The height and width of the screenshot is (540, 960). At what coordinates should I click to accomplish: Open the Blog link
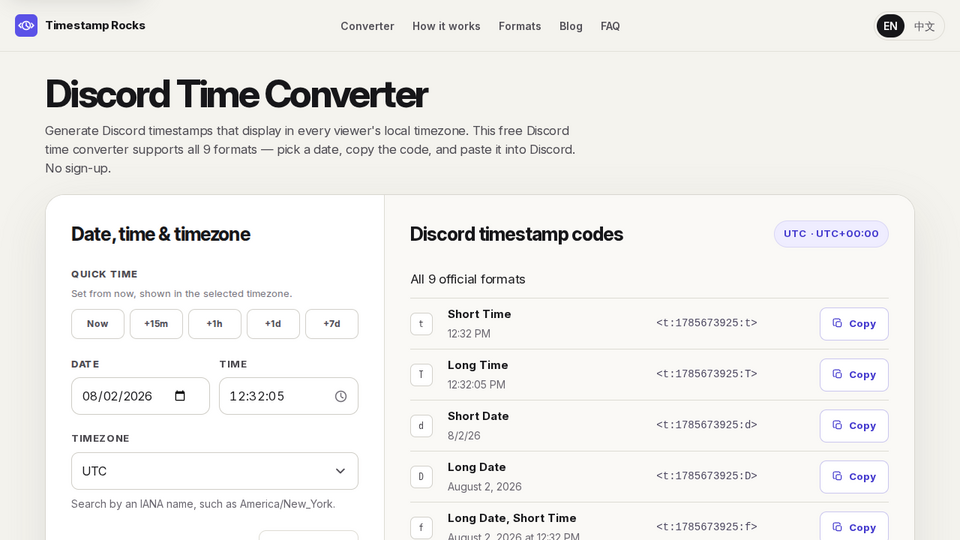click(571, 26)
